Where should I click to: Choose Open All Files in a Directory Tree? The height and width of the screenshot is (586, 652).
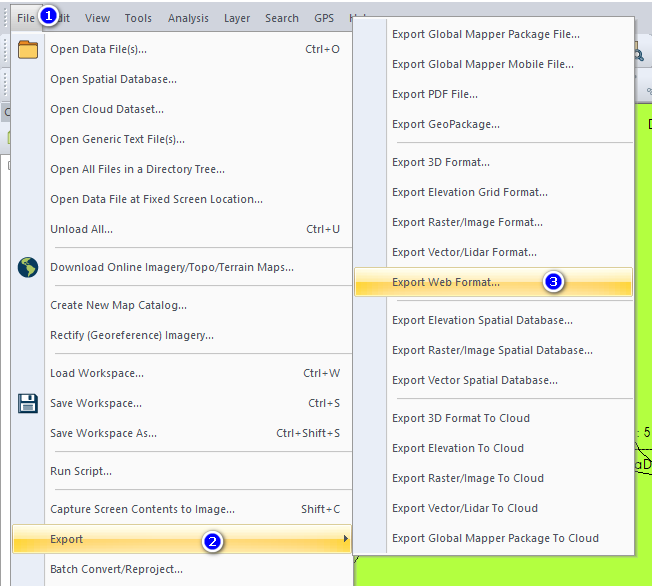182,169
